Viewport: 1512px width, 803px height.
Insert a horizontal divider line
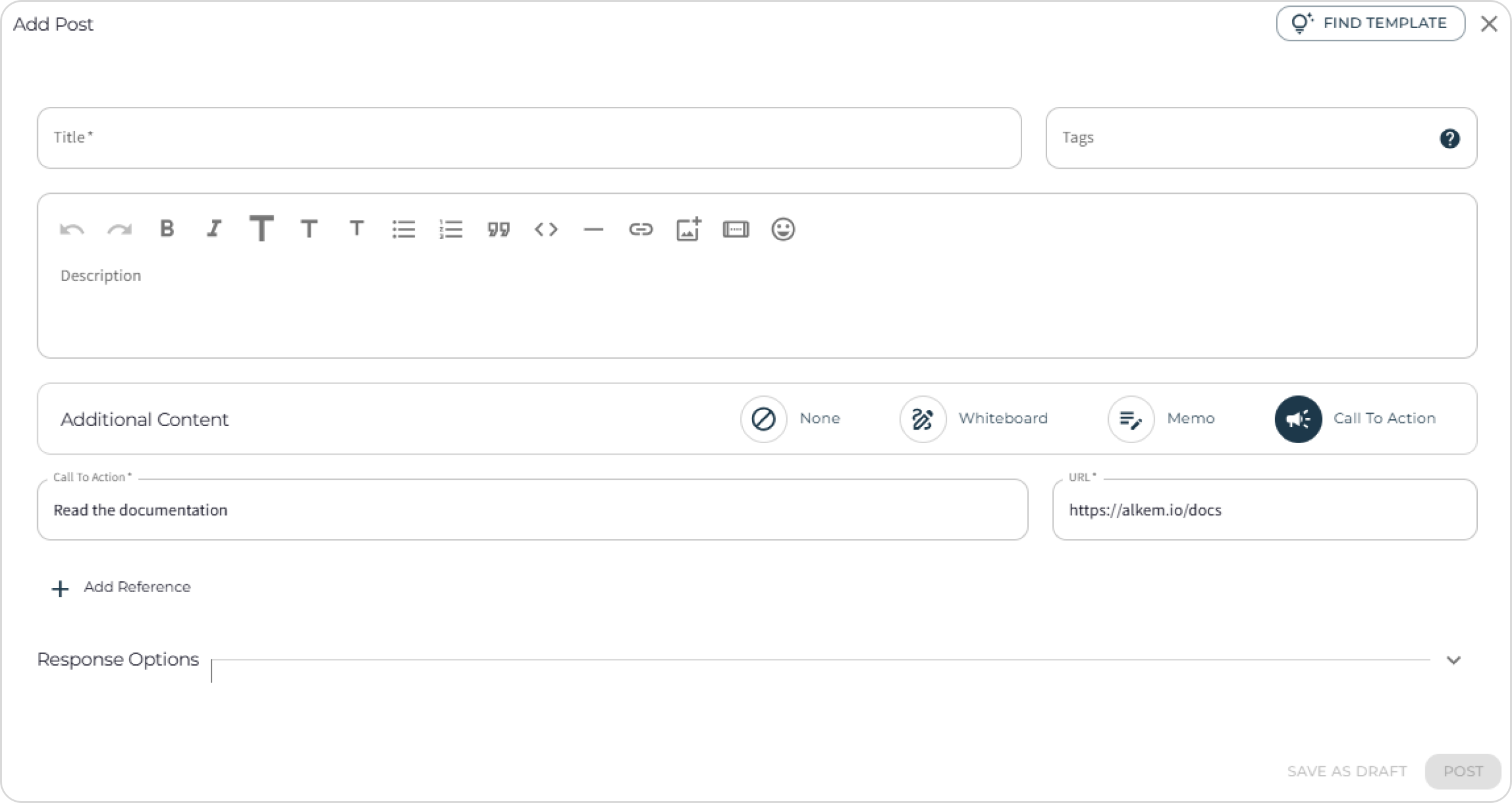(x=593, y=229)
